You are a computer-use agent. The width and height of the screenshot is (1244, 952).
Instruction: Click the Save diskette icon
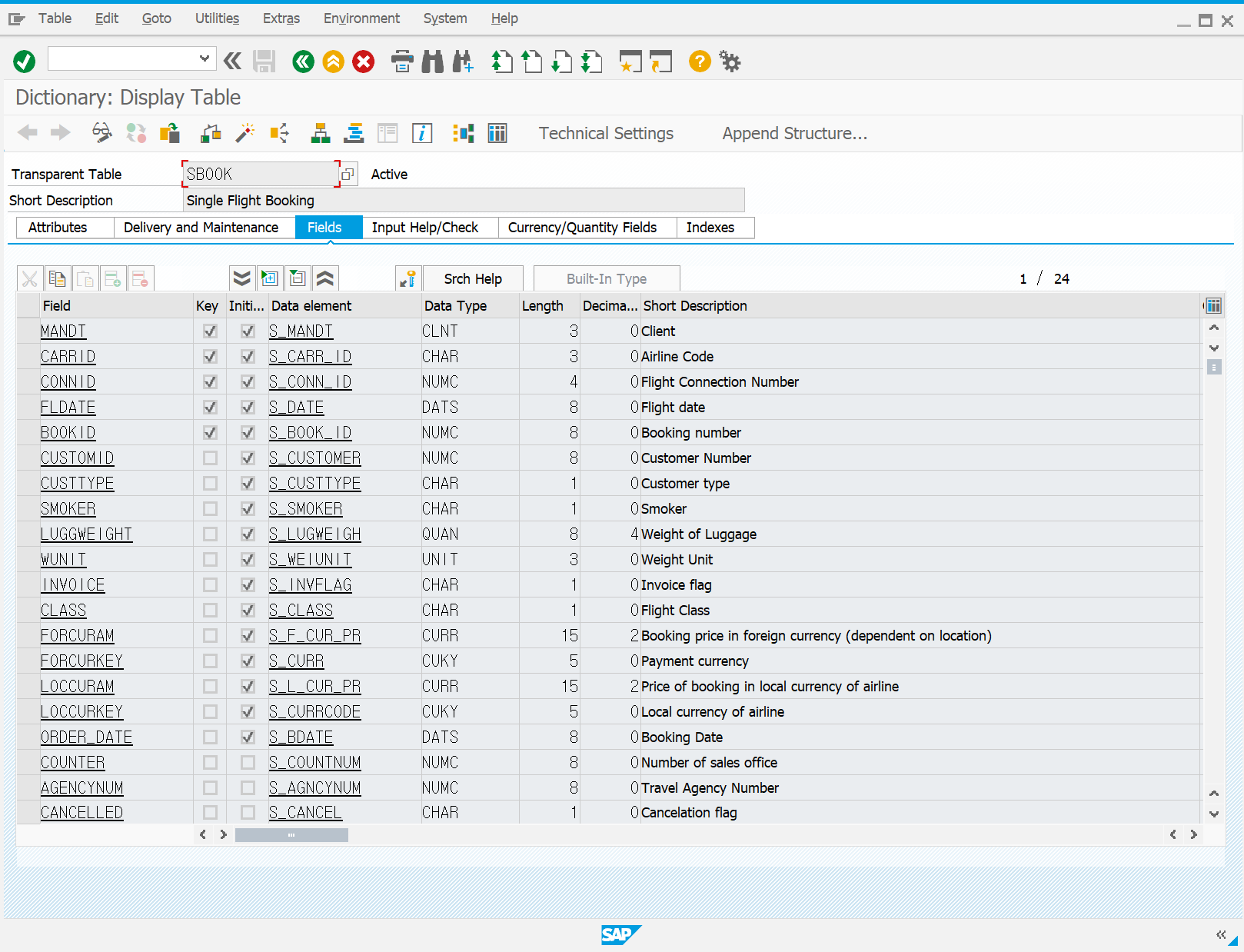click(264, 61)
